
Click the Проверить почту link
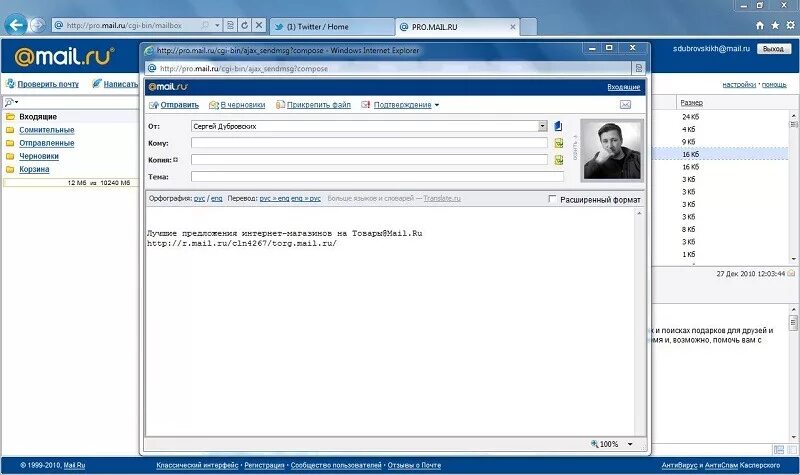[48, 84]
